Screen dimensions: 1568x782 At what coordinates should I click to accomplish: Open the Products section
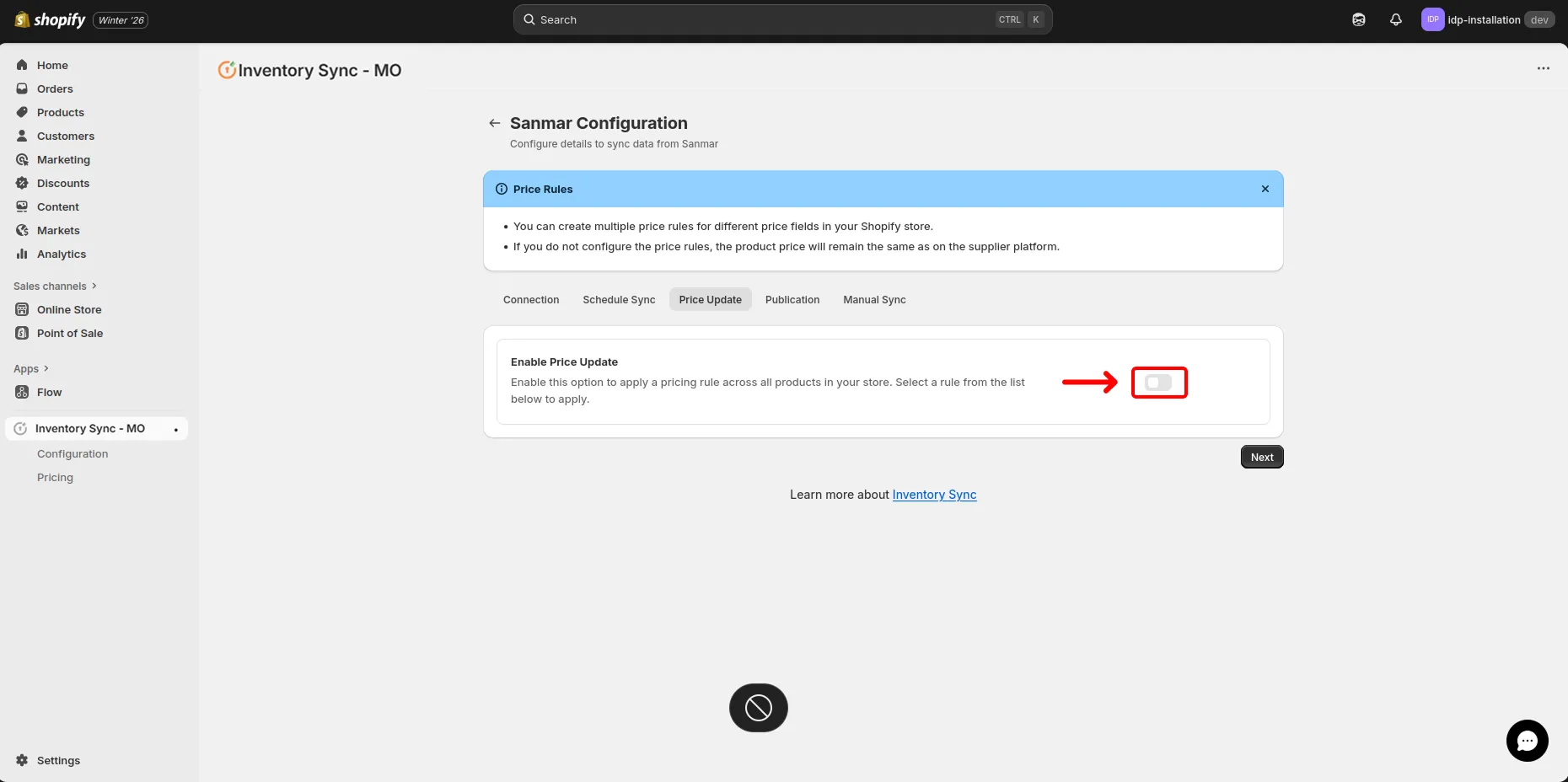click(59, 112)
